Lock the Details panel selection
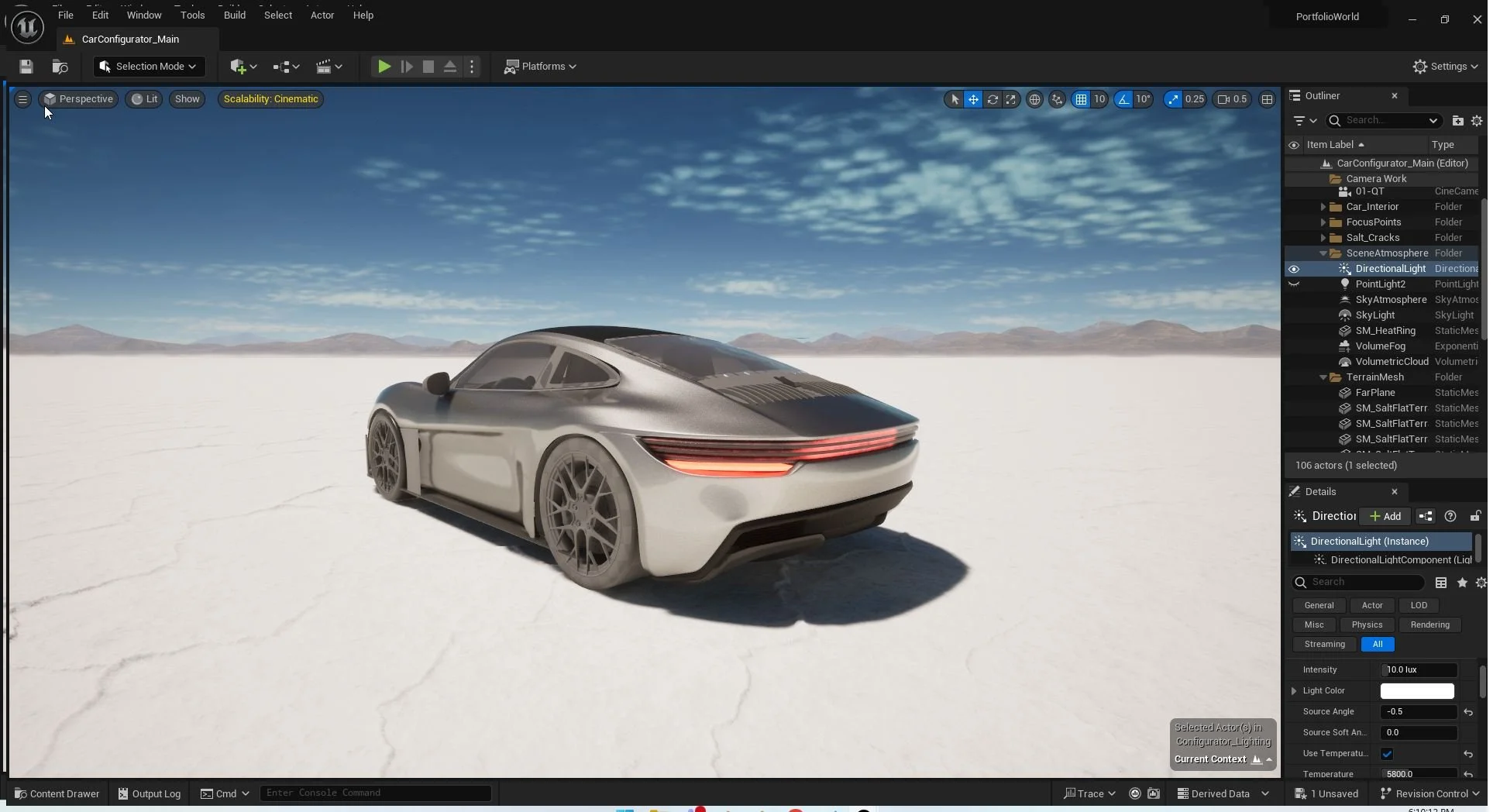 click(x=1476, y=516)
